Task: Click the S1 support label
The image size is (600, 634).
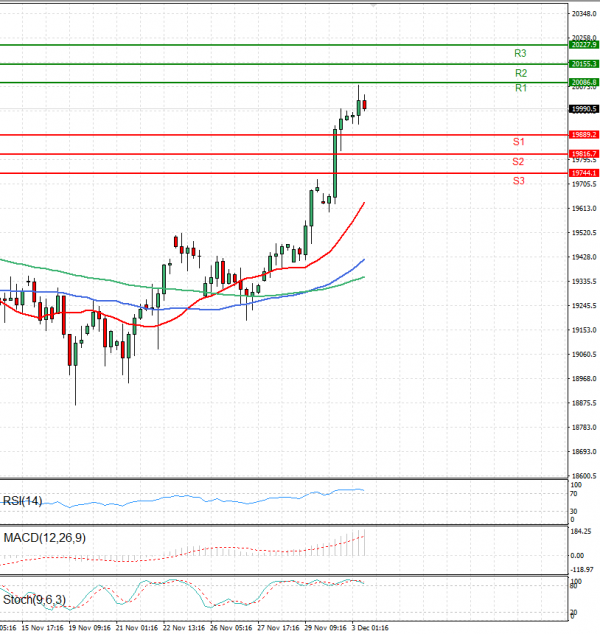Action: (x=519, y=142)
